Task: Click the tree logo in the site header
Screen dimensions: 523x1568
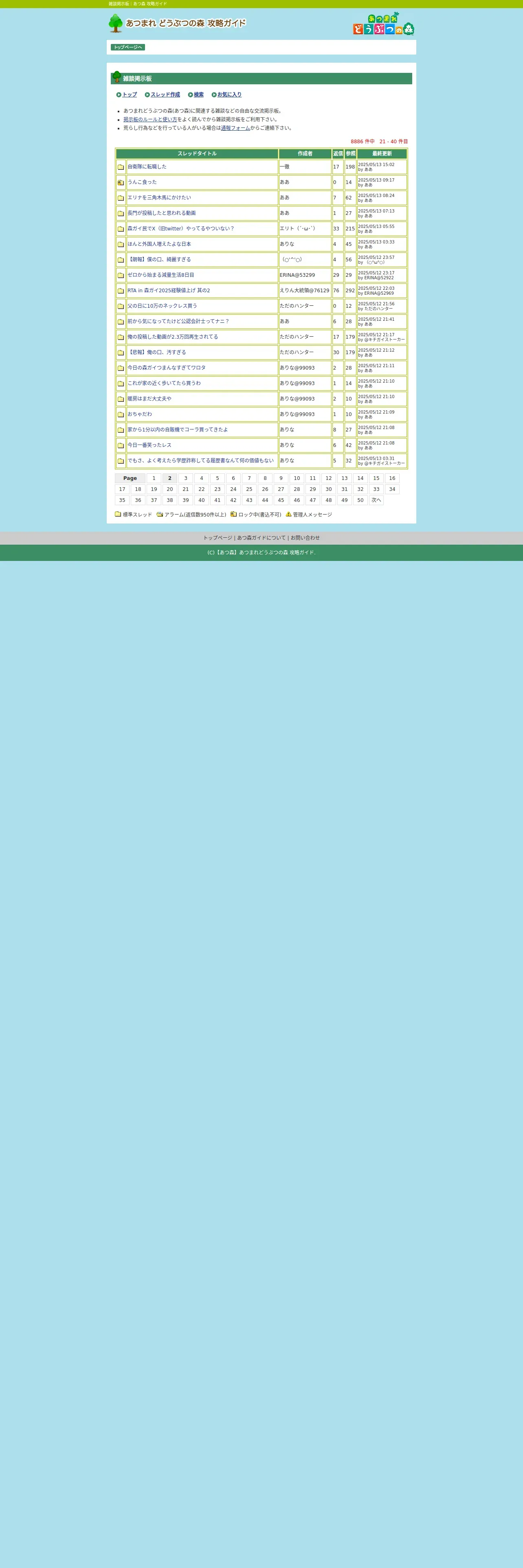Action: pyautogui.click(x=116, y=23)
